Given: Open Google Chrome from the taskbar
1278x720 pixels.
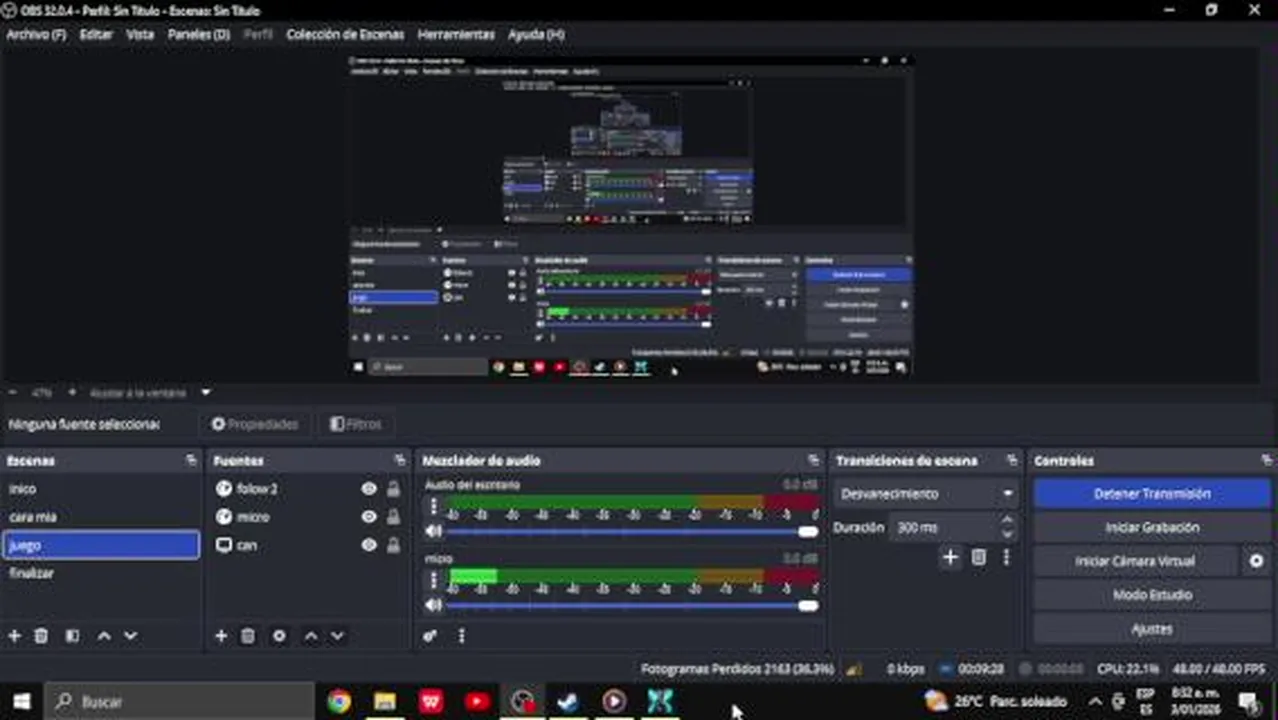Looking at the screenshot, I should tap(339, 702).
